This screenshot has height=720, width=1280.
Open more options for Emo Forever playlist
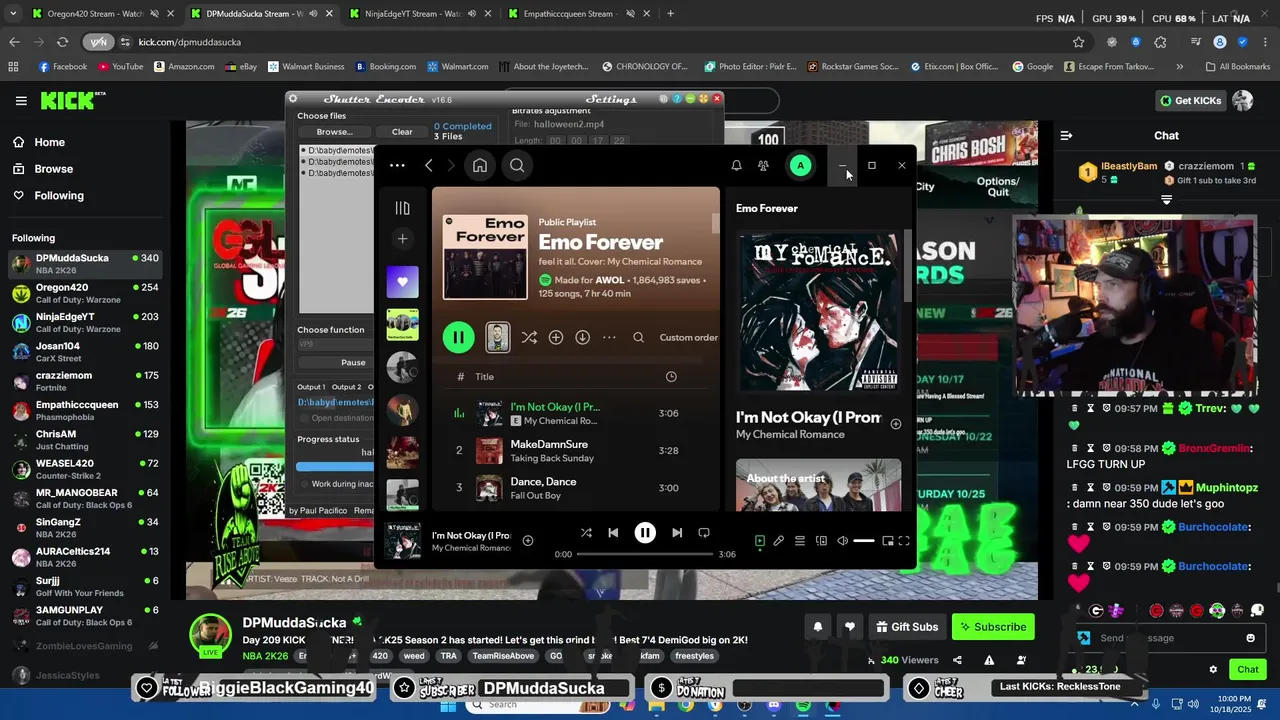609,337
